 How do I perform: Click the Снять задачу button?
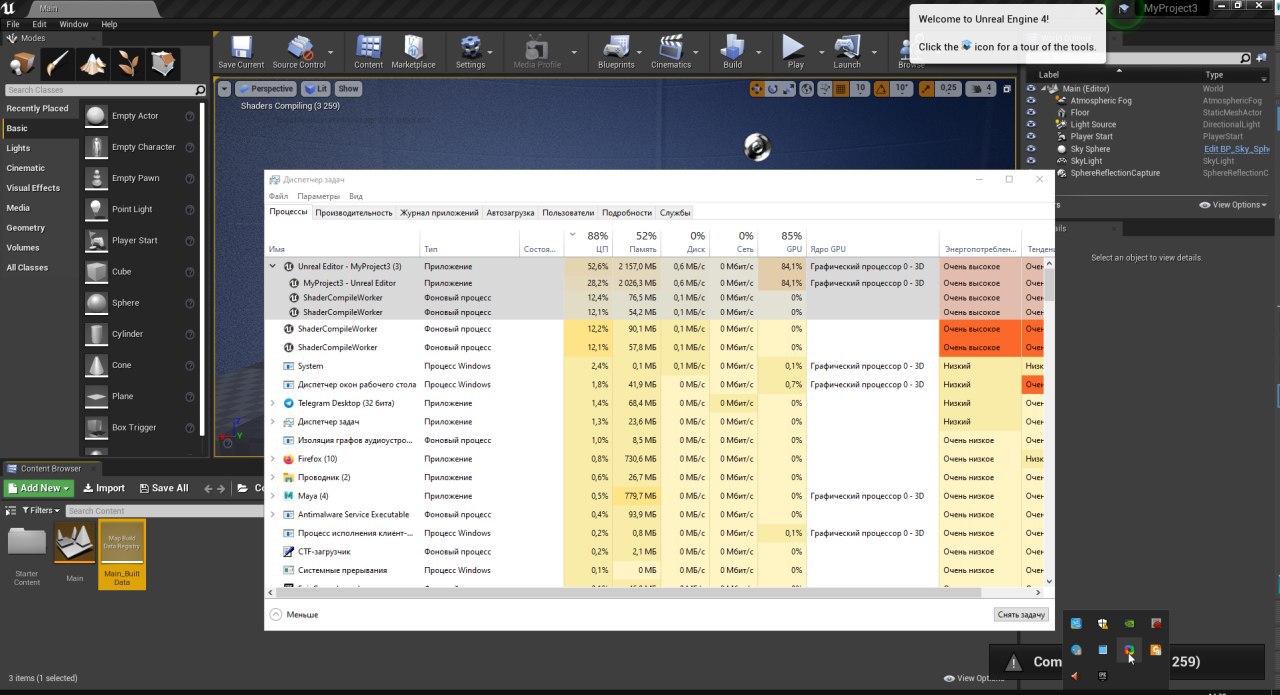coord(1021,614)
